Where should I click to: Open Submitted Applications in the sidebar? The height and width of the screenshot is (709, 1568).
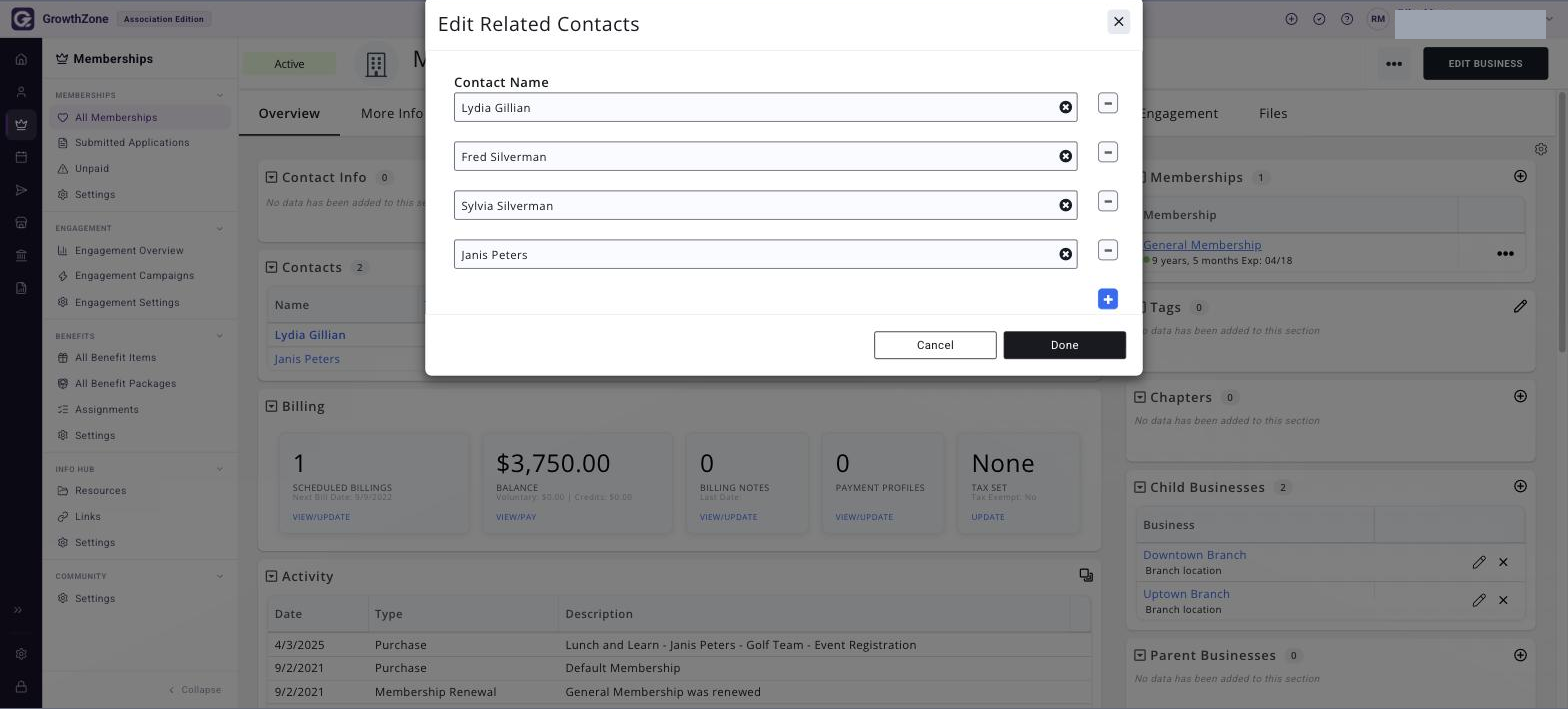tap(132, 142)
